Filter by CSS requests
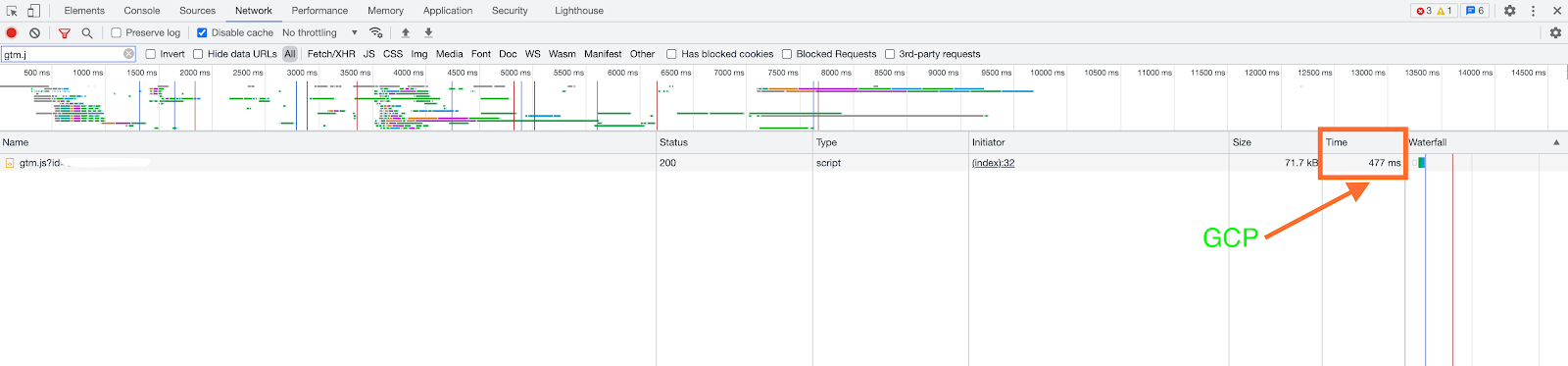Image resolution: width=1568 pixels, height=366 pixels. point(393,54)
